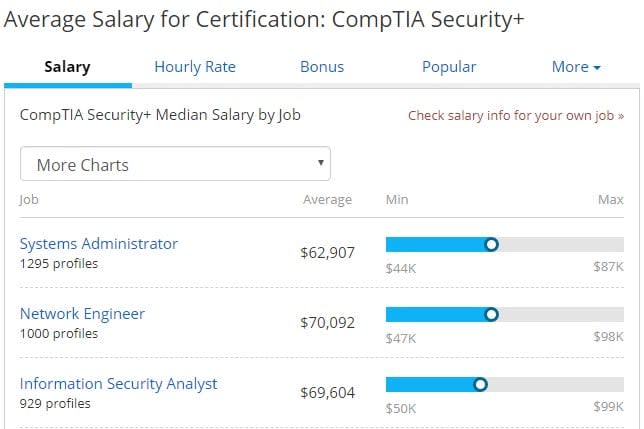Screen dimensions: 644x429
Task: Click Check salary info for your own job
Action: point(516,115)
